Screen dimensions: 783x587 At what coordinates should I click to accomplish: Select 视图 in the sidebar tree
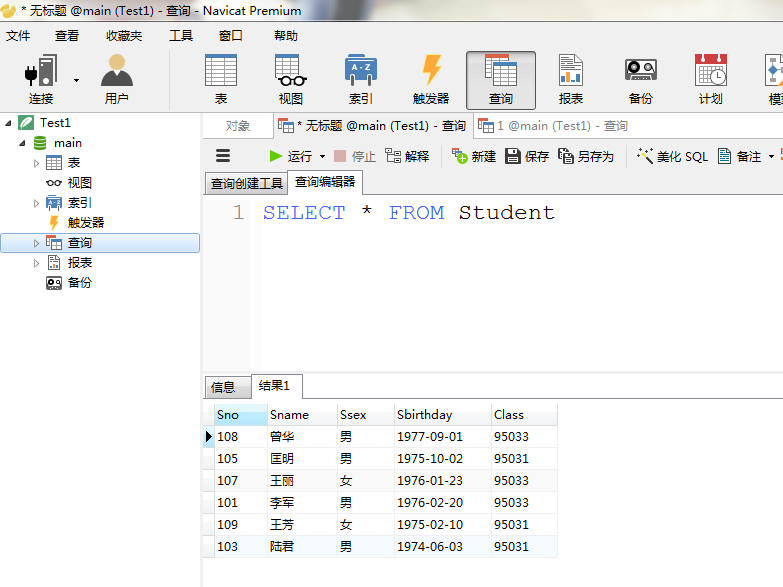pos(79,183)
